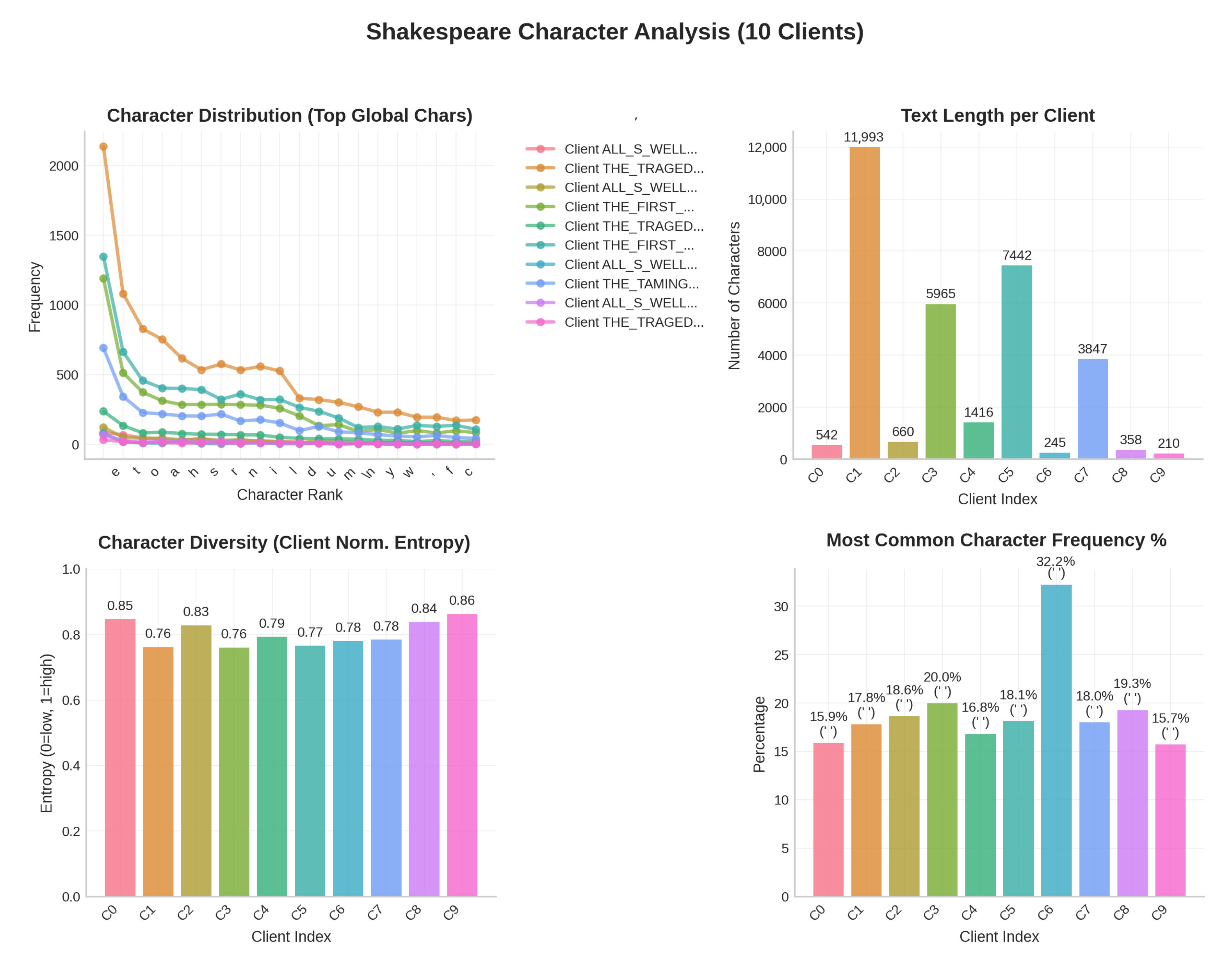Click the Most Common Character Frequency % title
The image size is (1232, 961).
[996, 540]
